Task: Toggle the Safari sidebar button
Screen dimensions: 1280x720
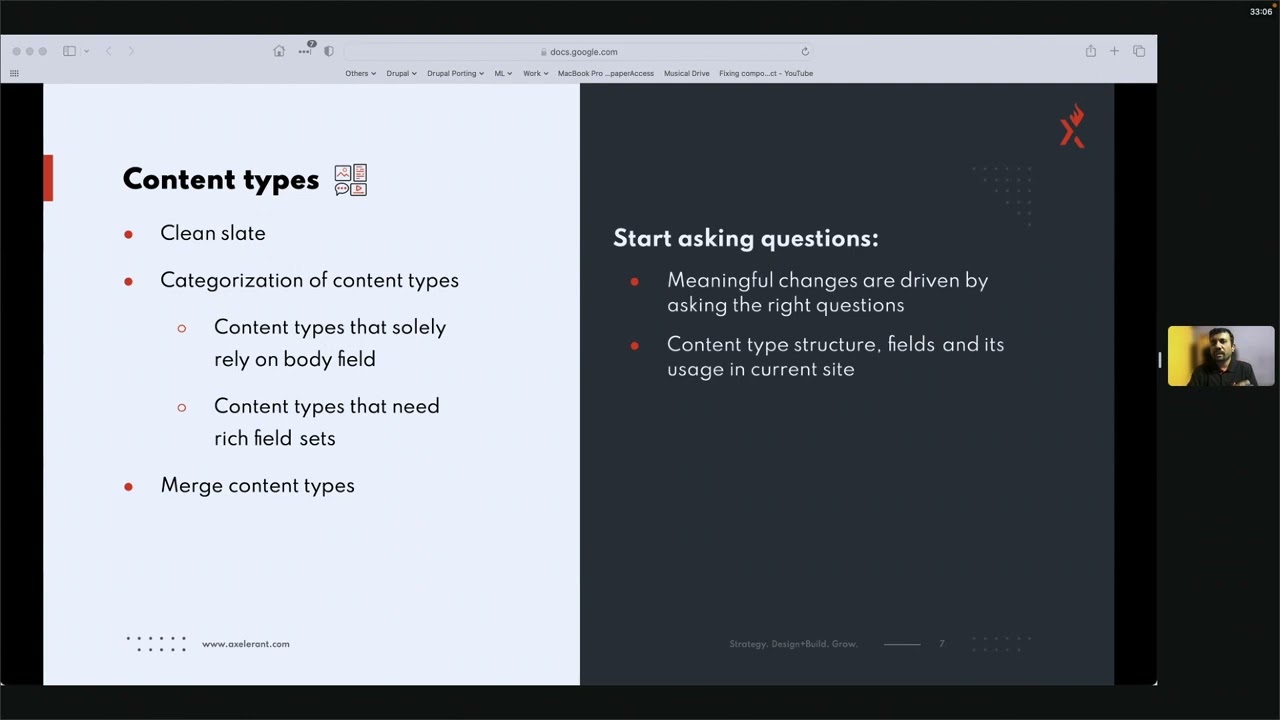Action: tap(69, 51)
